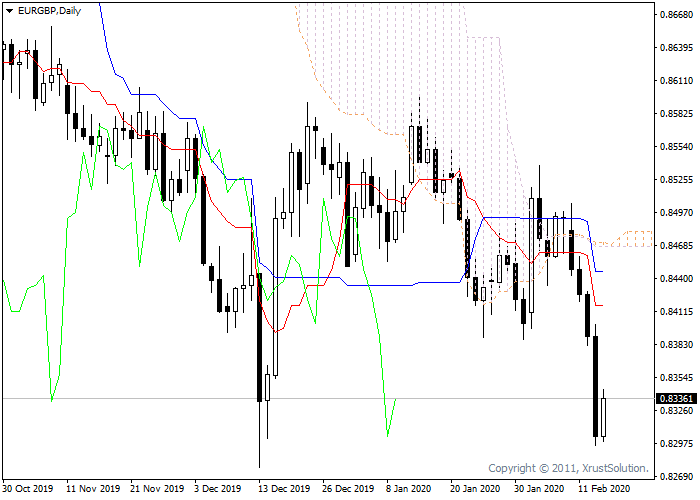This screenshot has width=700, height=500.
Task: Click the 0.82690 price axis label
Action: pyautogui.click(x=677, y=477)
